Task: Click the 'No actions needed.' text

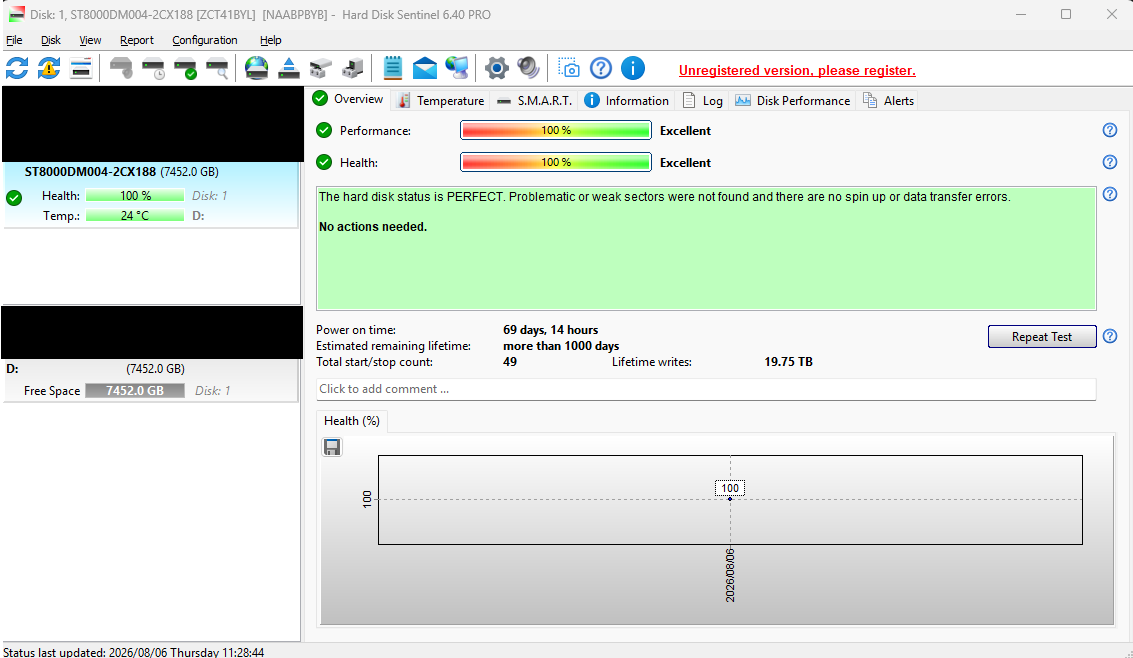Action: (x=373, y=227)
